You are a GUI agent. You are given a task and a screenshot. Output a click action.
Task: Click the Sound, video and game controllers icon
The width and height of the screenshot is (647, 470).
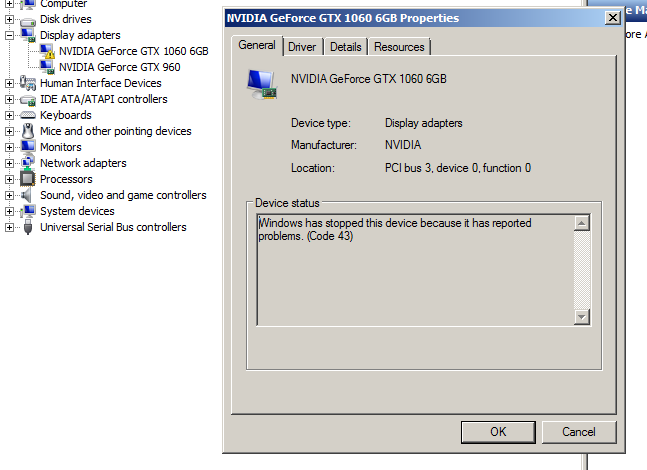[28, 195]
